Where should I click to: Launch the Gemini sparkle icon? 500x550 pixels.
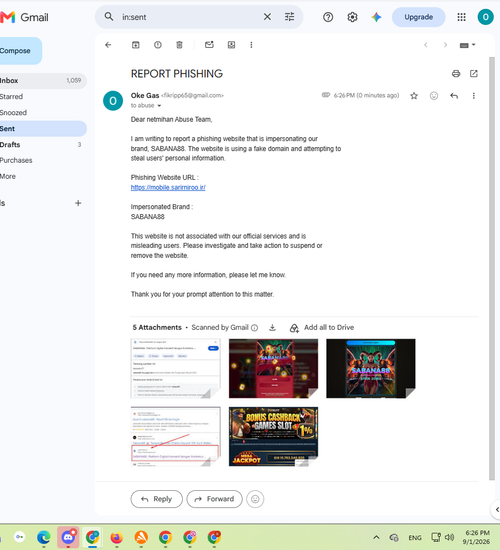[376, 17]
